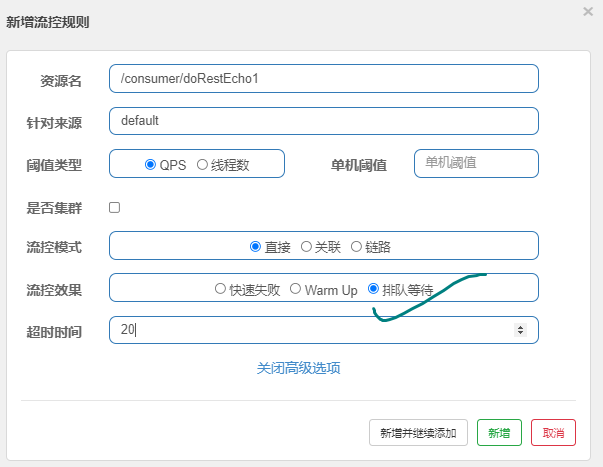Click the 针对来源 label
This screenshot has height=467, width=603.
(x=54, y=123)
